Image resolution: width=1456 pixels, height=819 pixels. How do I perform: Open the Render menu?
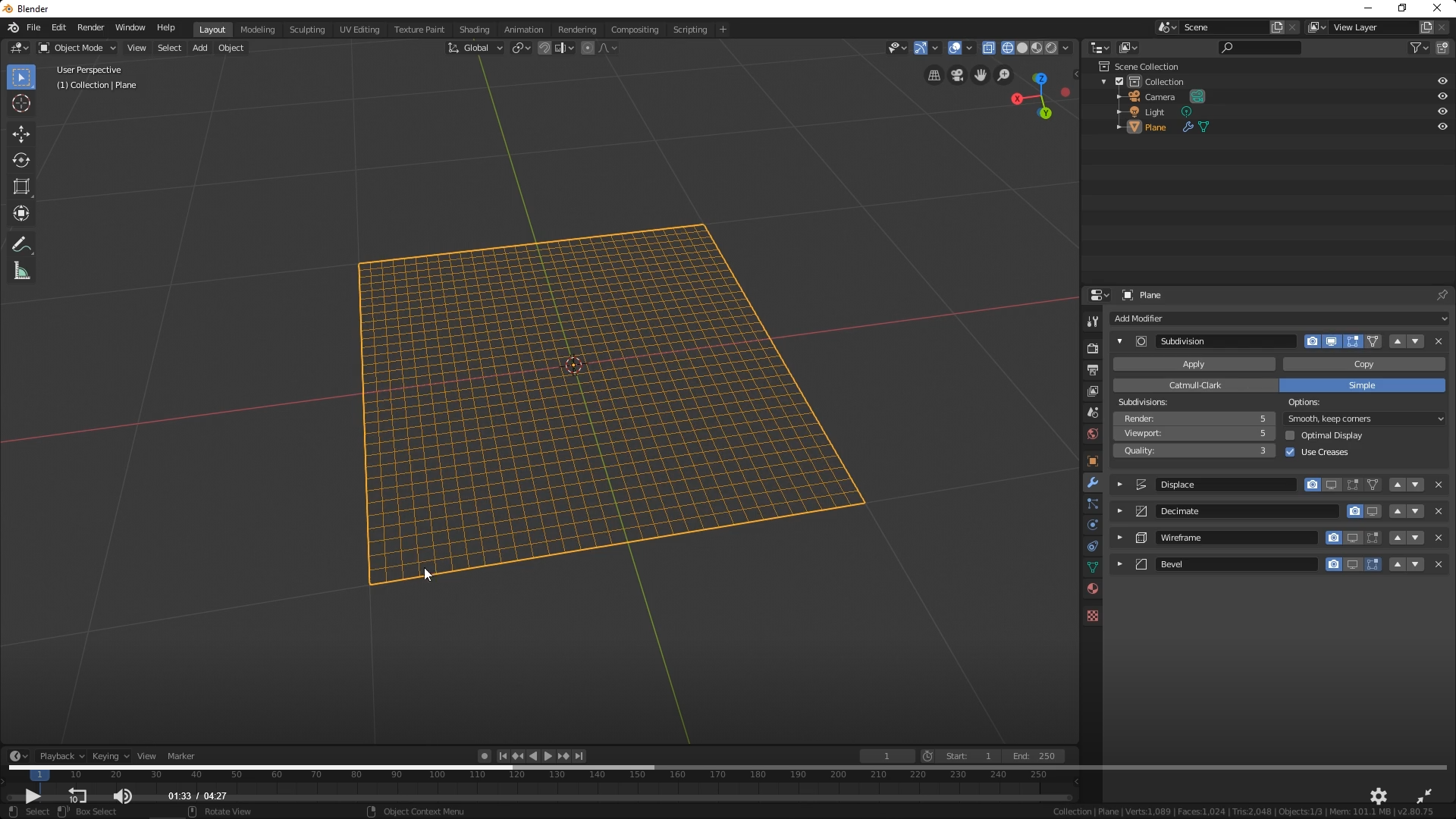point(90,27)
